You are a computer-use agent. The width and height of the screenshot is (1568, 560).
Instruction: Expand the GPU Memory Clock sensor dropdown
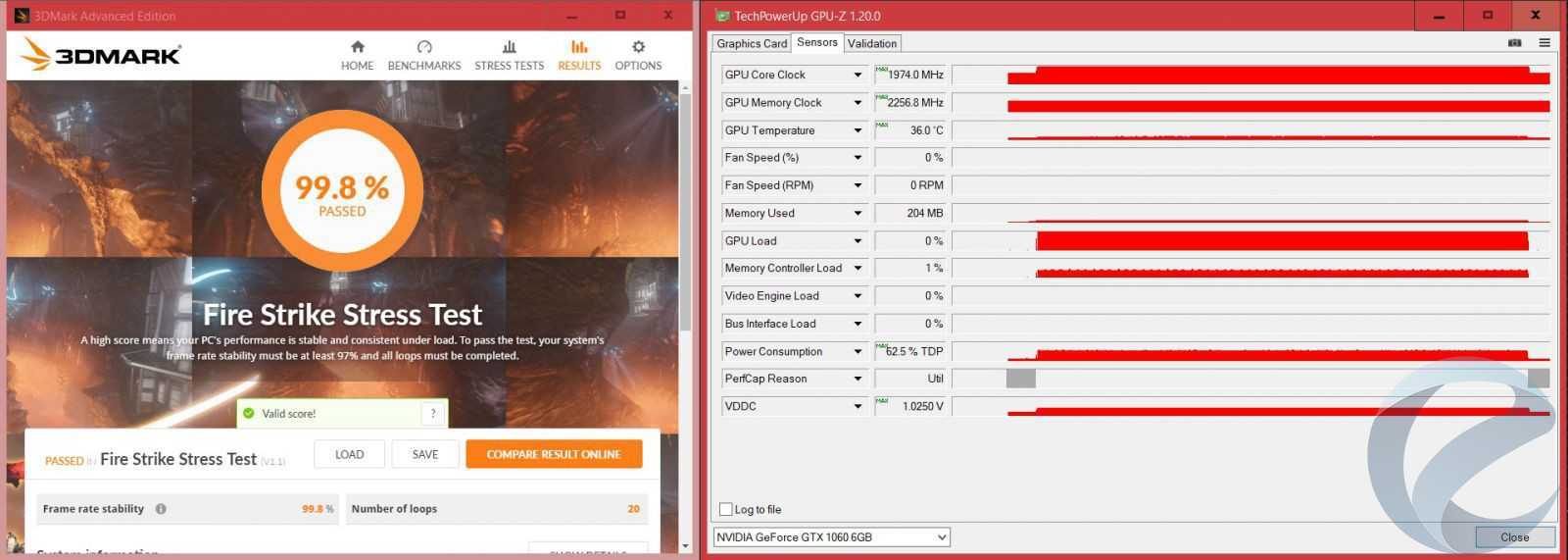point(857,103)
